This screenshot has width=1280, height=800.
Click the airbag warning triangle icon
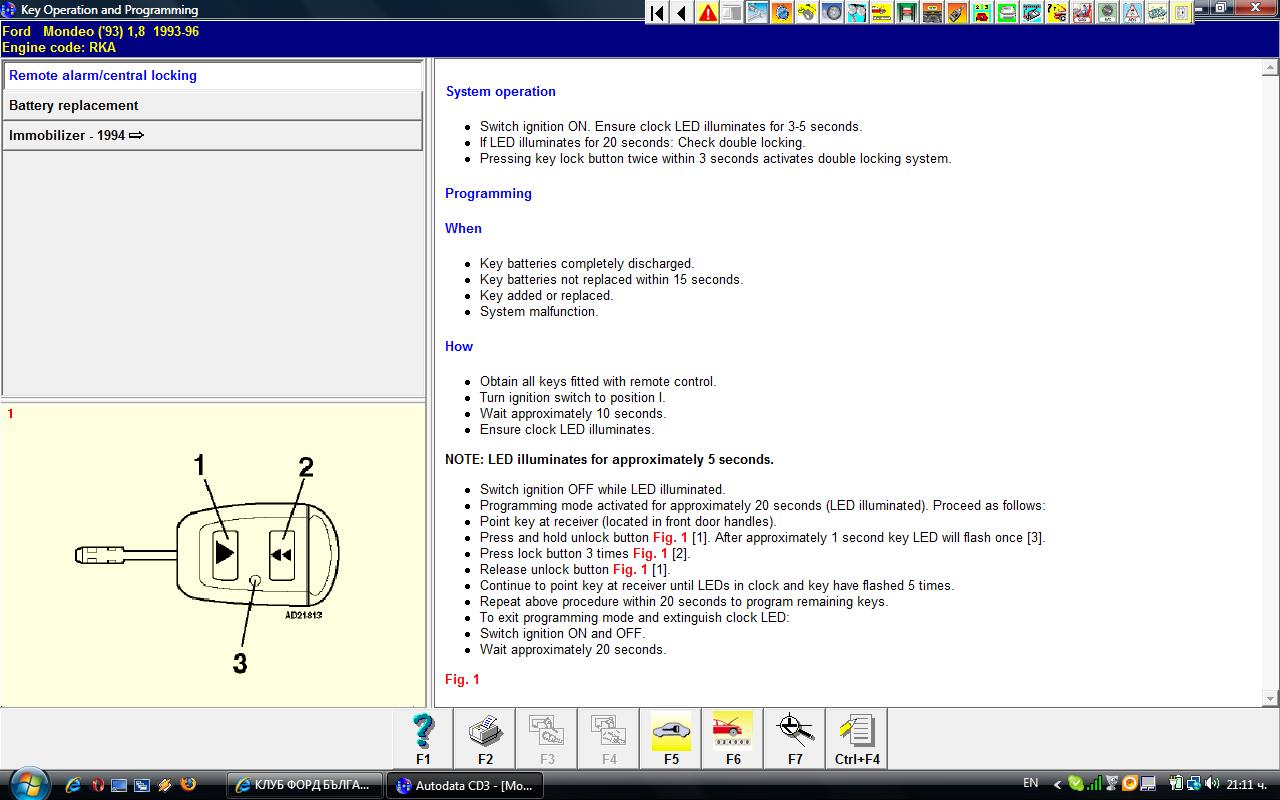pyautogui.click(x=1132, y=13)
